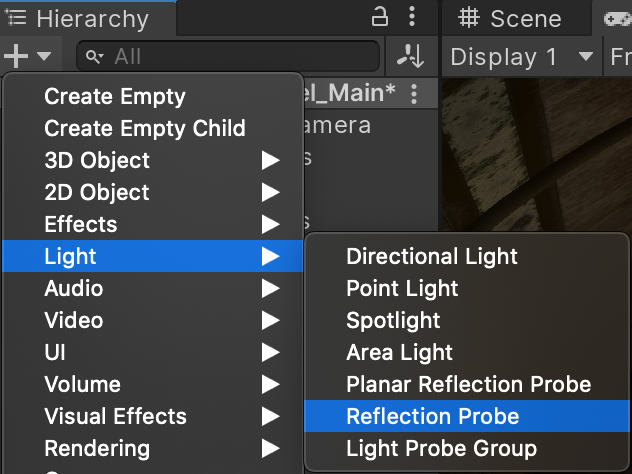Select Create Empty from the menu

click(x=115, y=96)
